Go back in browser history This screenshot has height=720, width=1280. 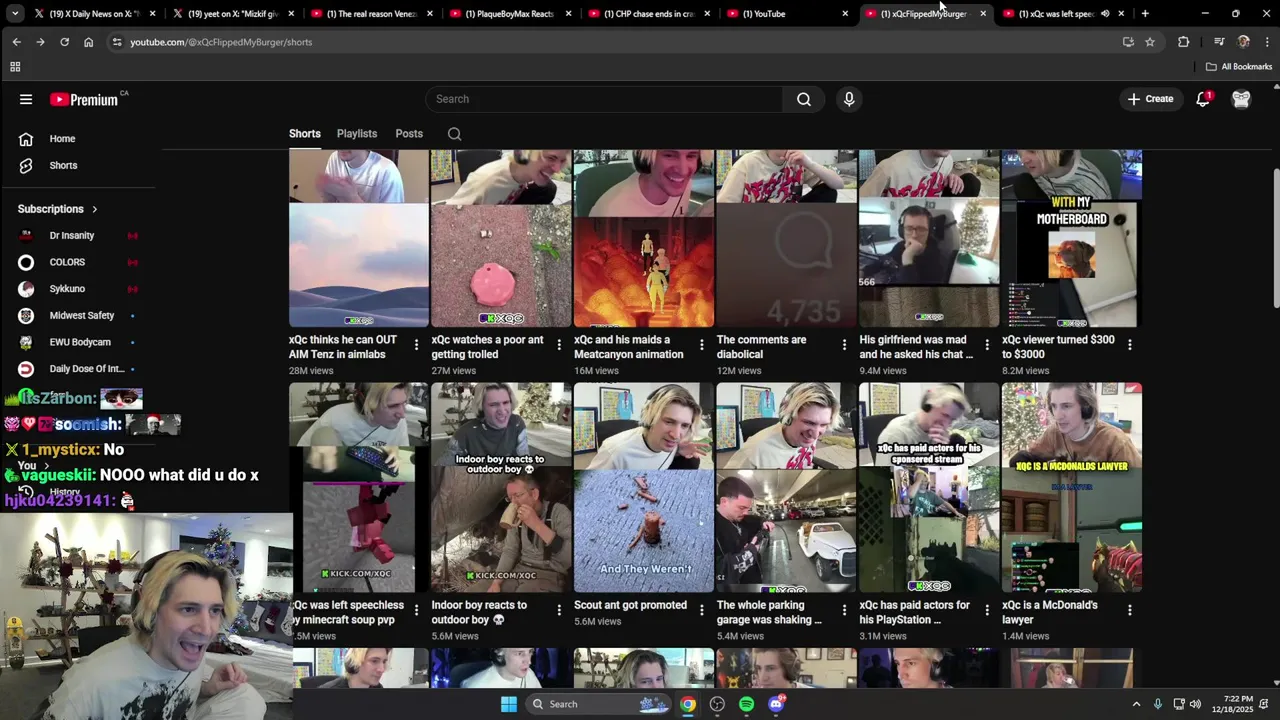(x=16, y=42)
